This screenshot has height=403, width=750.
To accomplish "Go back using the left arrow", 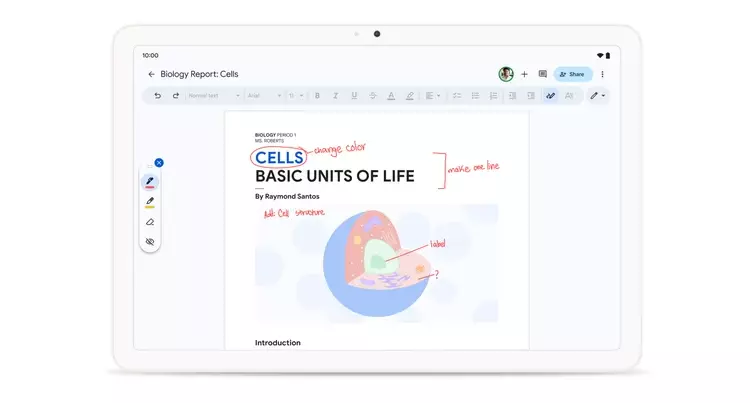I will (152, 74).
